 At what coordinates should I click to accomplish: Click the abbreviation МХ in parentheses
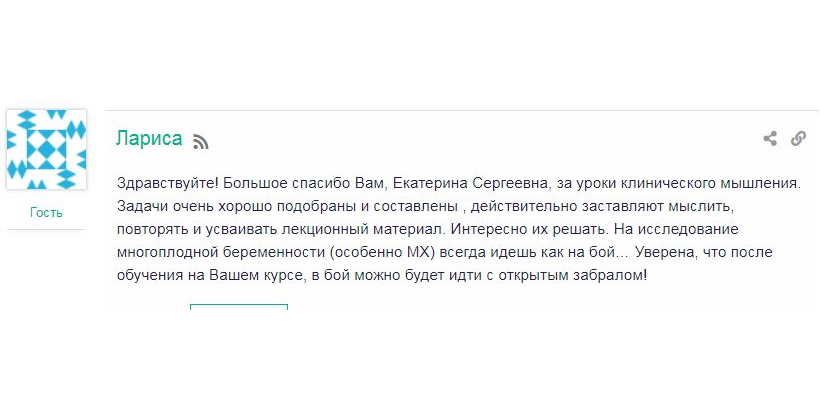[x=416, y=253]
